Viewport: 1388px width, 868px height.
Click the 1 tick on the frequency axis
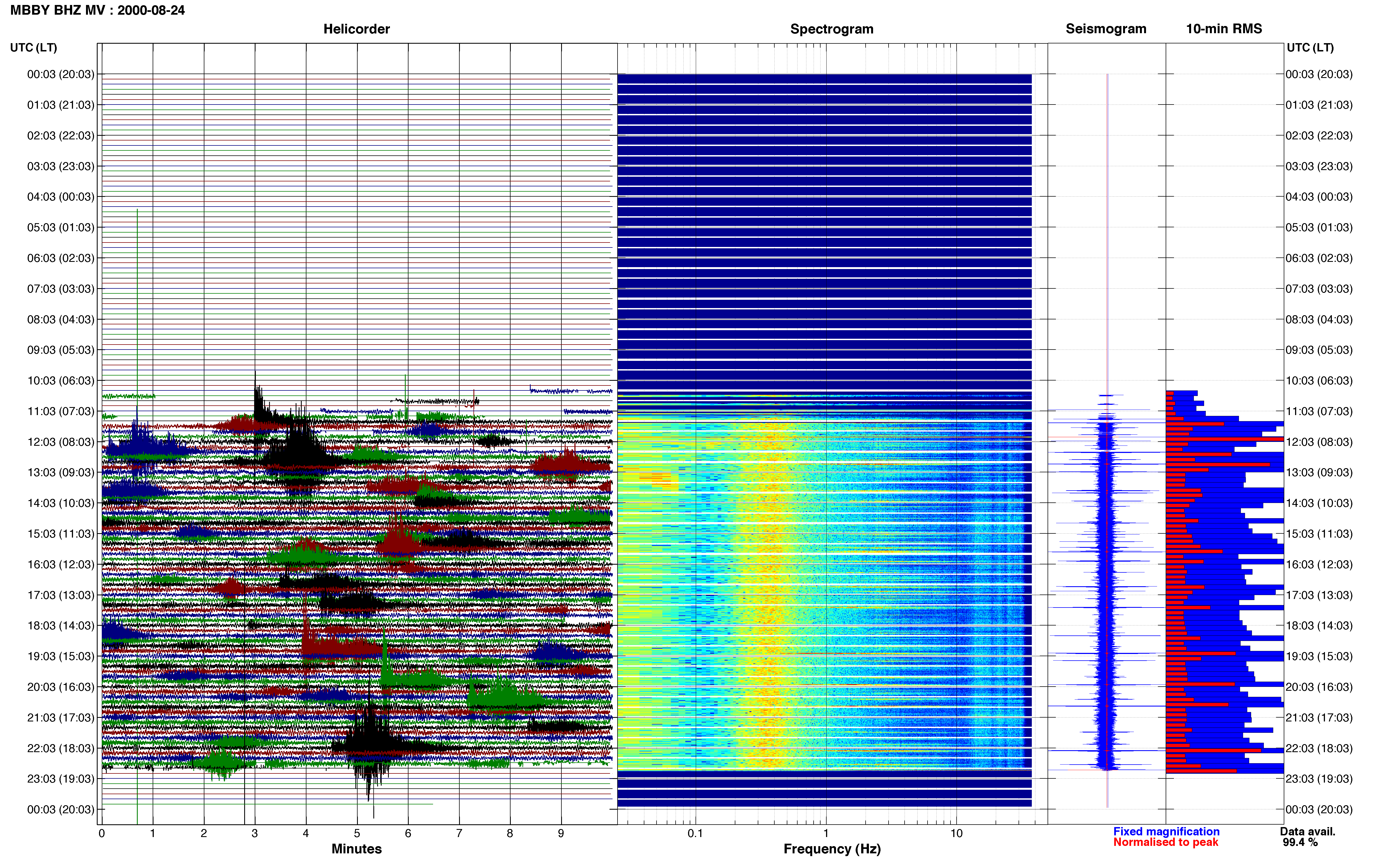tap(826, 833)
